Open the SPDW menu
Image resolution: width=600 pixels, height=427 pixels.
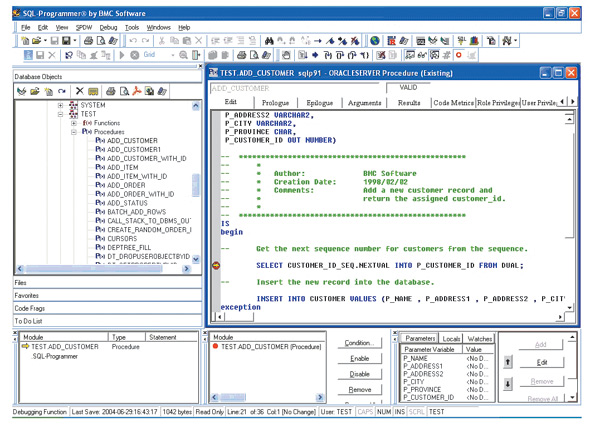84,28
